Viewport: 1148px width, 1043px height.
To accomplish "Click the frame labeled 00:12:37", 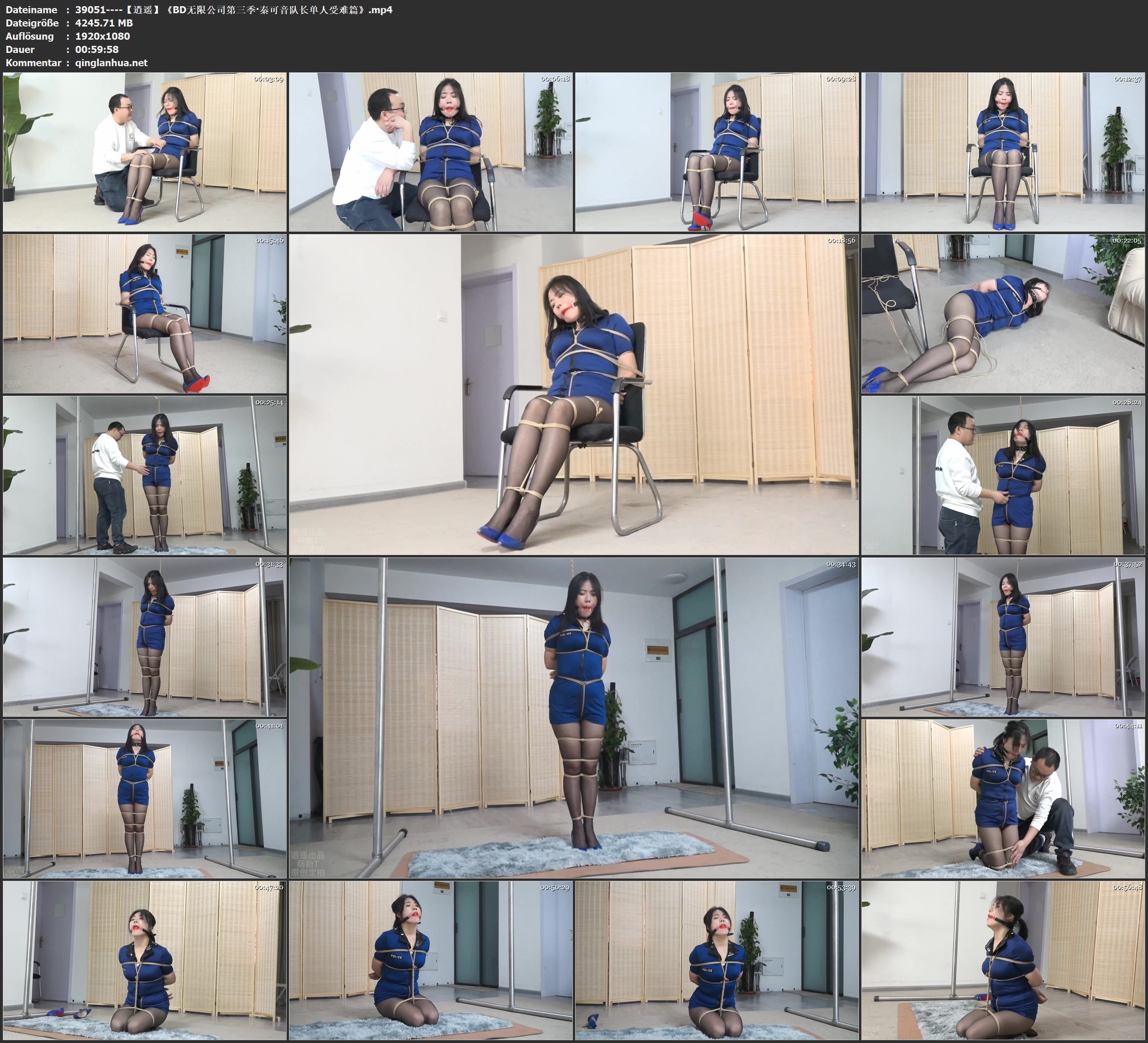I will pos(1003,151).
